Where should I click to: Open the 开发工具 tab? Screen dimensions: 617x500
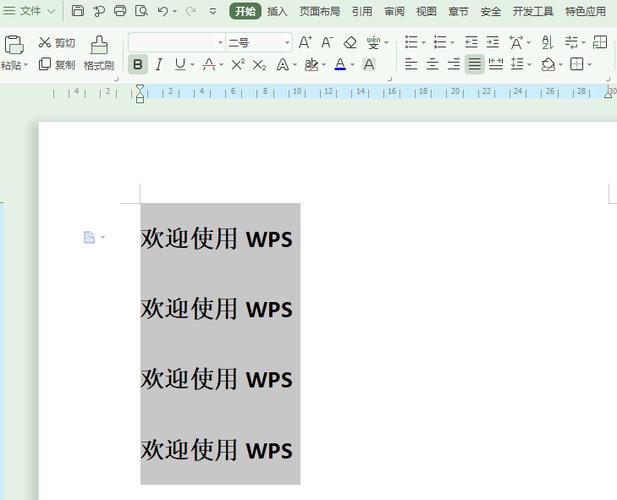coord(533,11)
